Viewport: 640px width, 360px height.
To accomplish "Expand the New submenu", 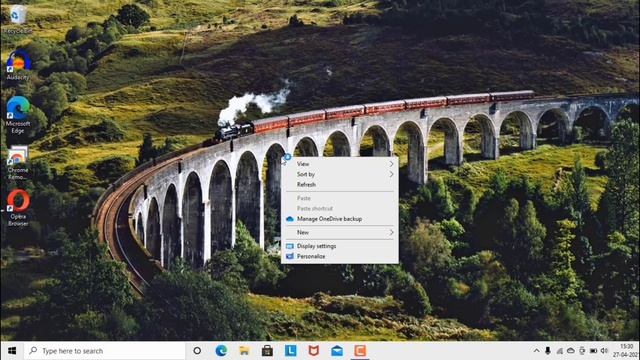I will [x=340, y=232].
